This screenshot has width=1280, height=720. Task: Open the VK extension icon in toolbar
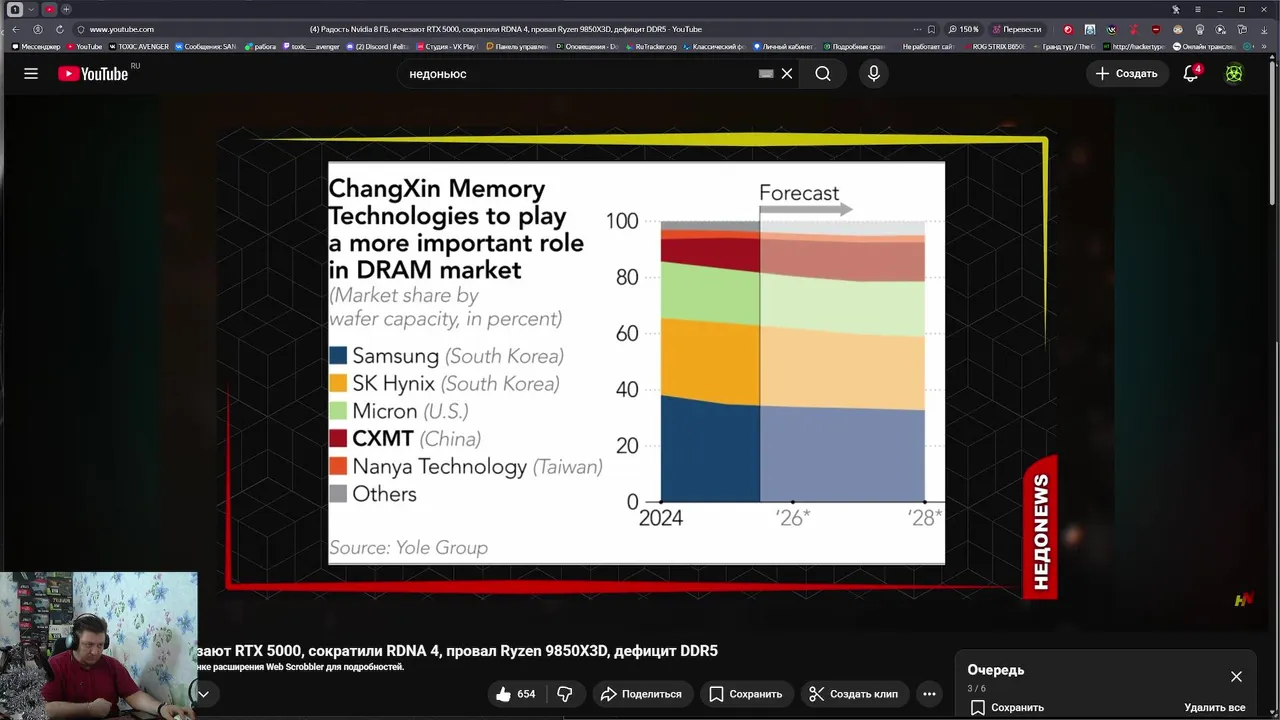point(1111,29)
